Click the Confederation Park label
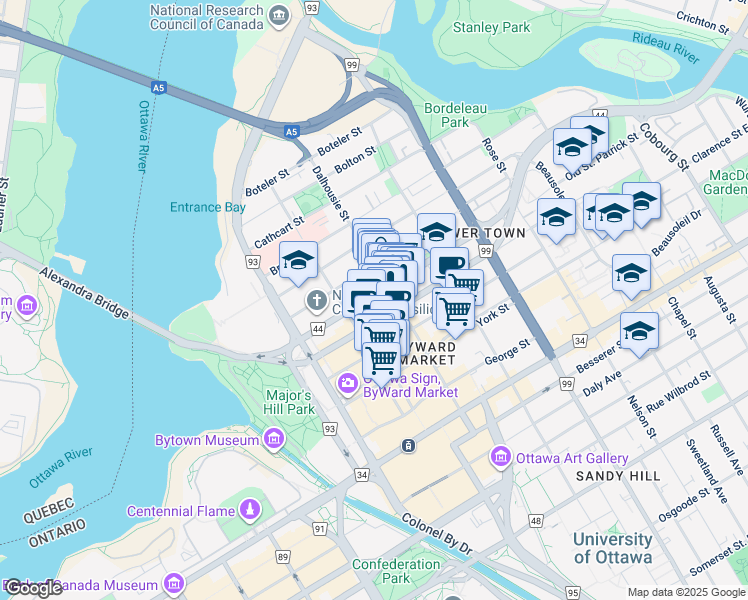 pyautogui.click(x=396, y=571)
